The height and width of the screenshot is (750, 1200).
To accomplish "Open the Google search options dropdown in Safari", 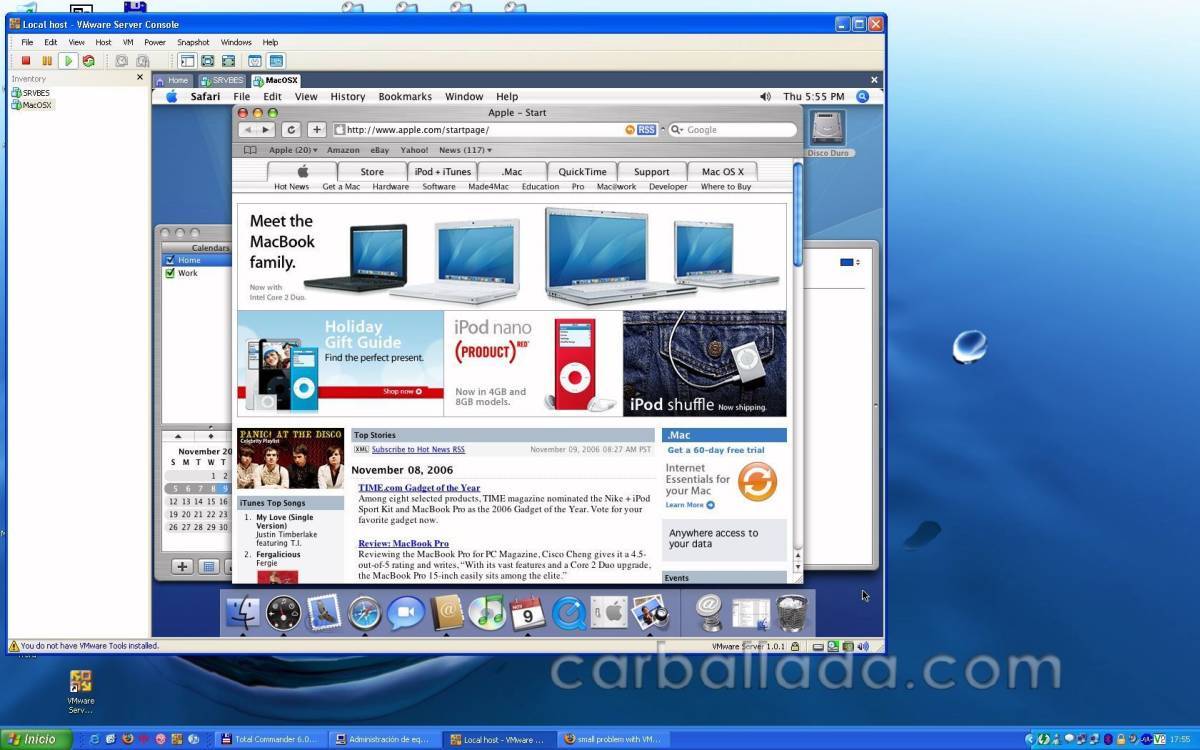I will (x=676, y=130).
